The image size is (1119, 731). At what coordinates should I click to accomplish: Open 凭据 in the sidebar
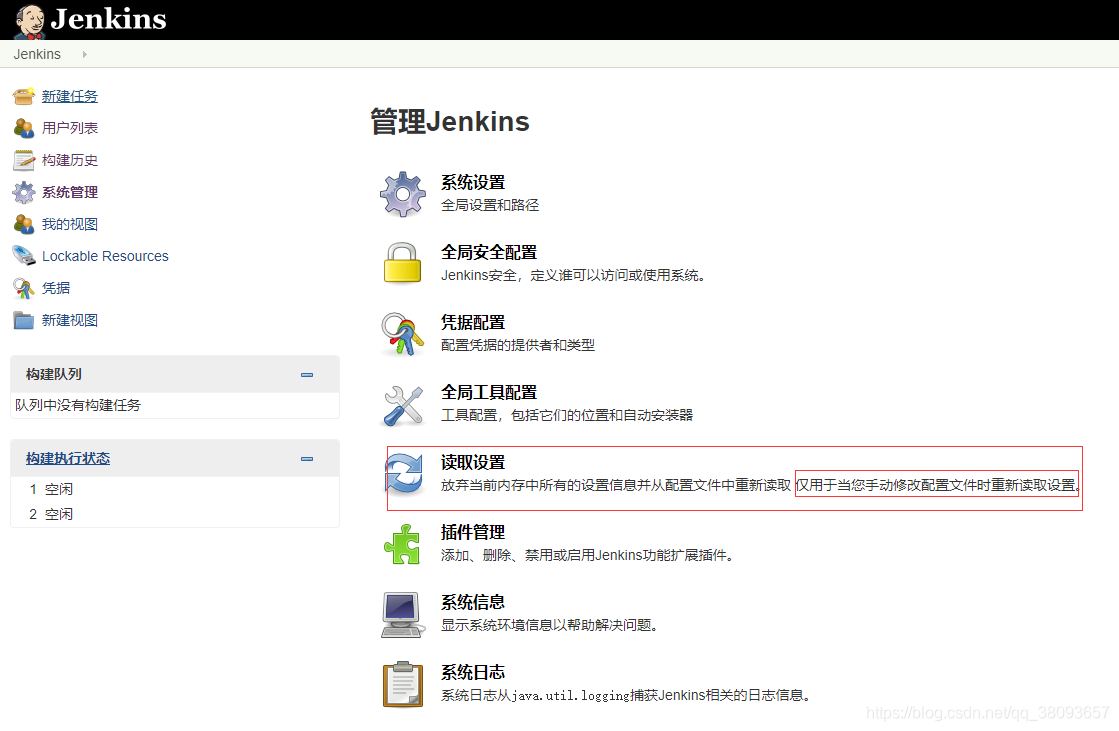click(x=56, y=288)
